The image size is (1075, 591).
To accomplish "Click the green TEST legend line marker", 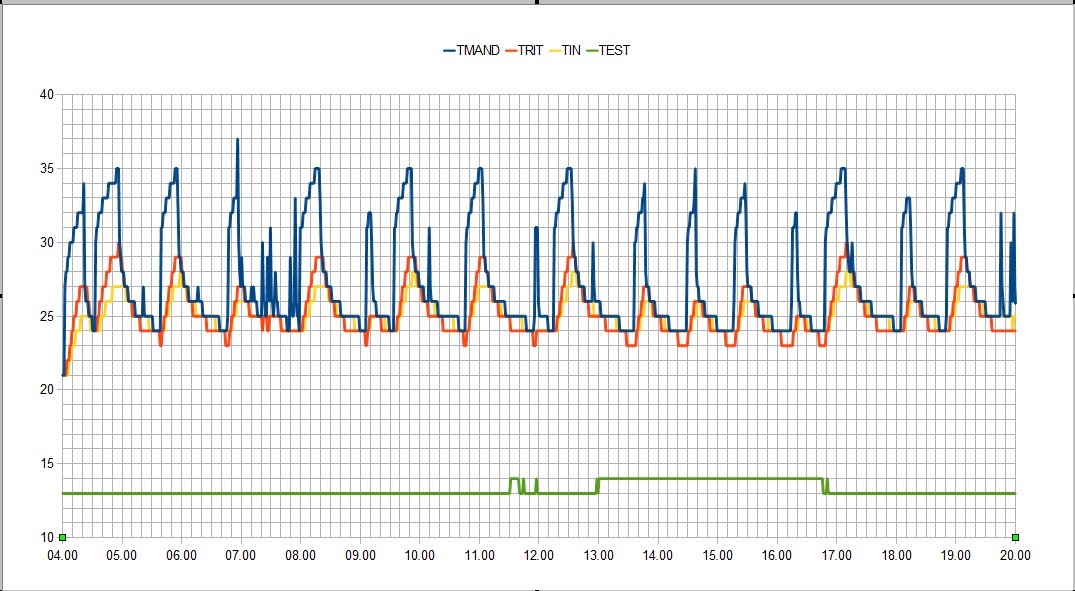I will click(591, 50).
